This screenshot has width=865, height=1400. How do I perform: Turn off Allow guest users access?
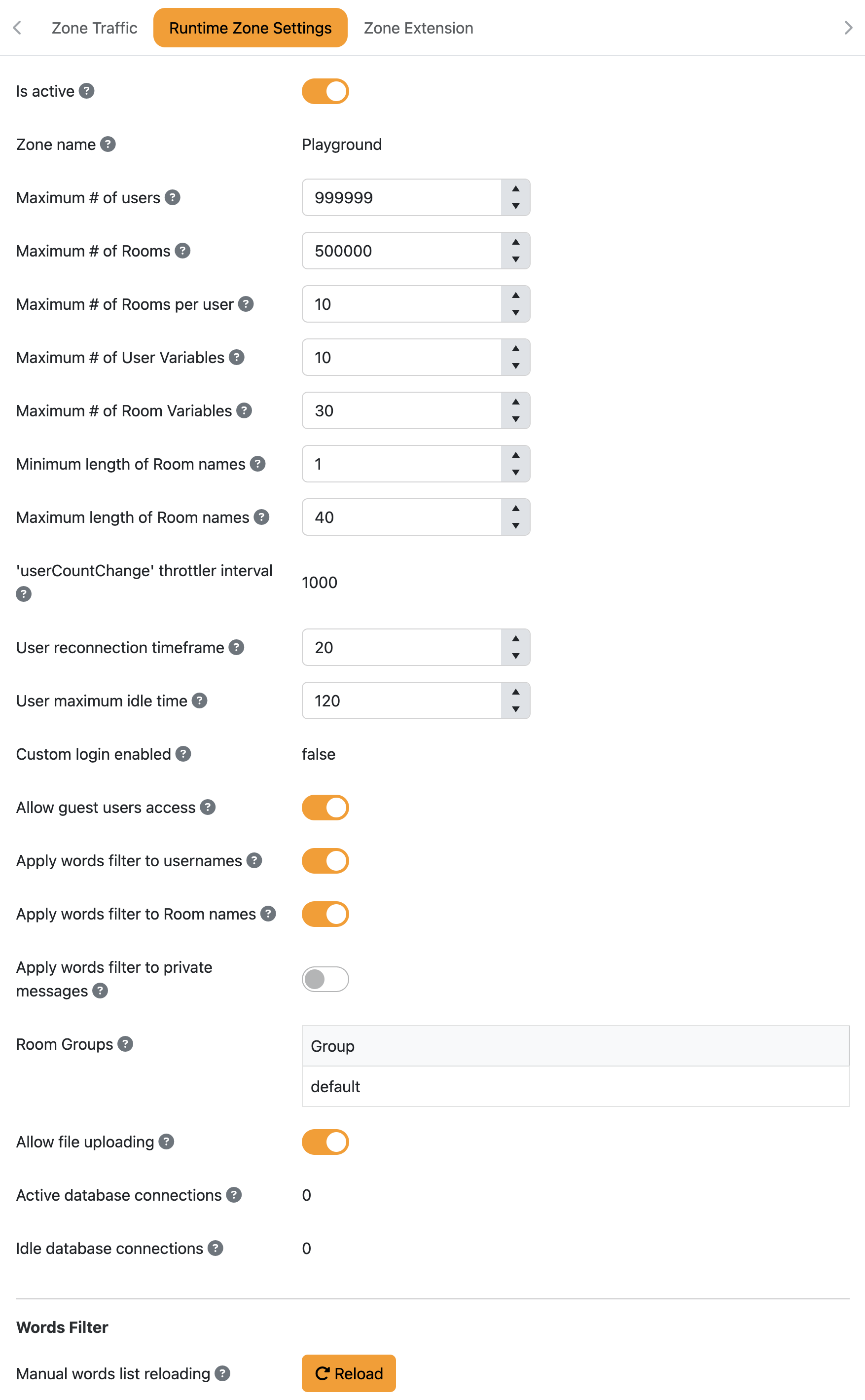click(x=325, y=807)
